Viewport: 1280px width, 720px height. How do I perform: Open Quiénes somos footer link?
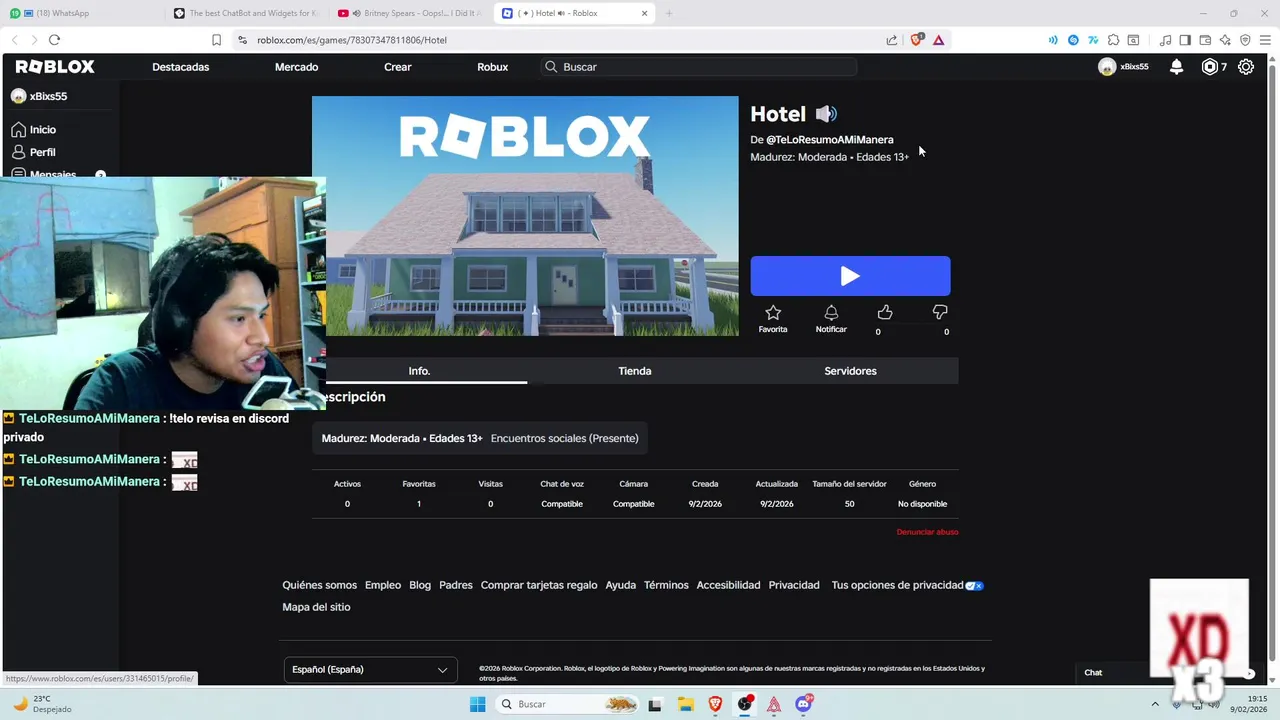[319, 585]
